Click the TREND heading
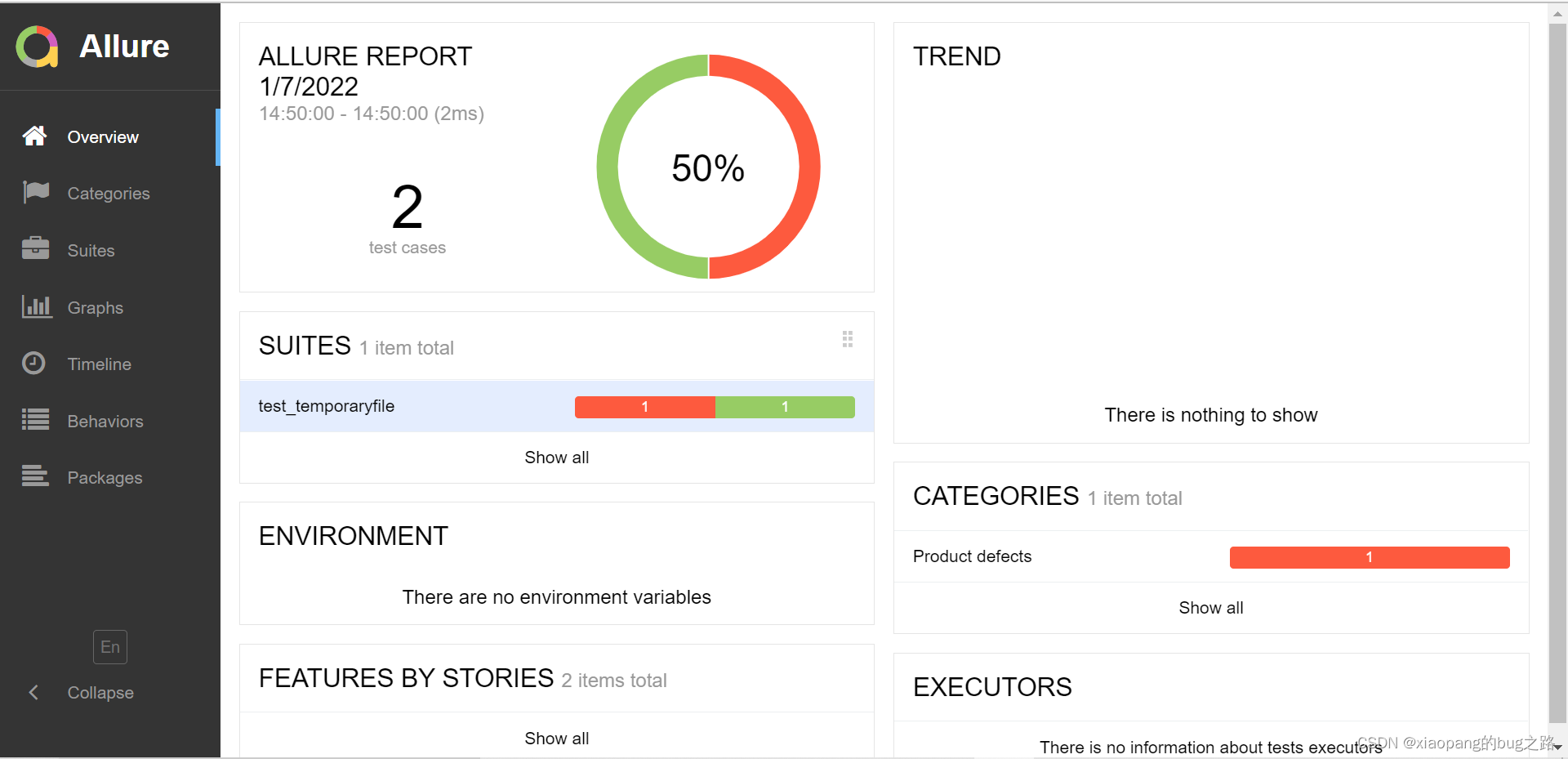 point(957,56)
